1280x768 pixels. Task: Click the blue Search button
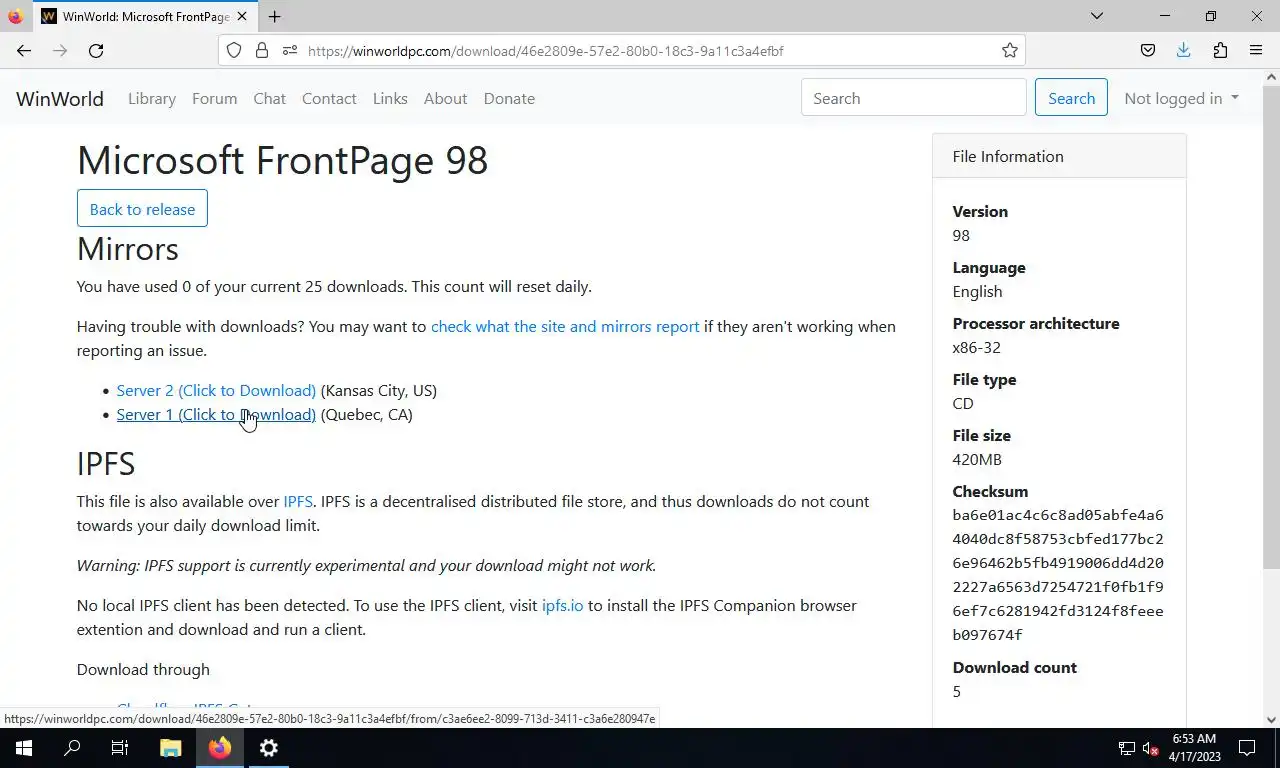point(1071,98)
